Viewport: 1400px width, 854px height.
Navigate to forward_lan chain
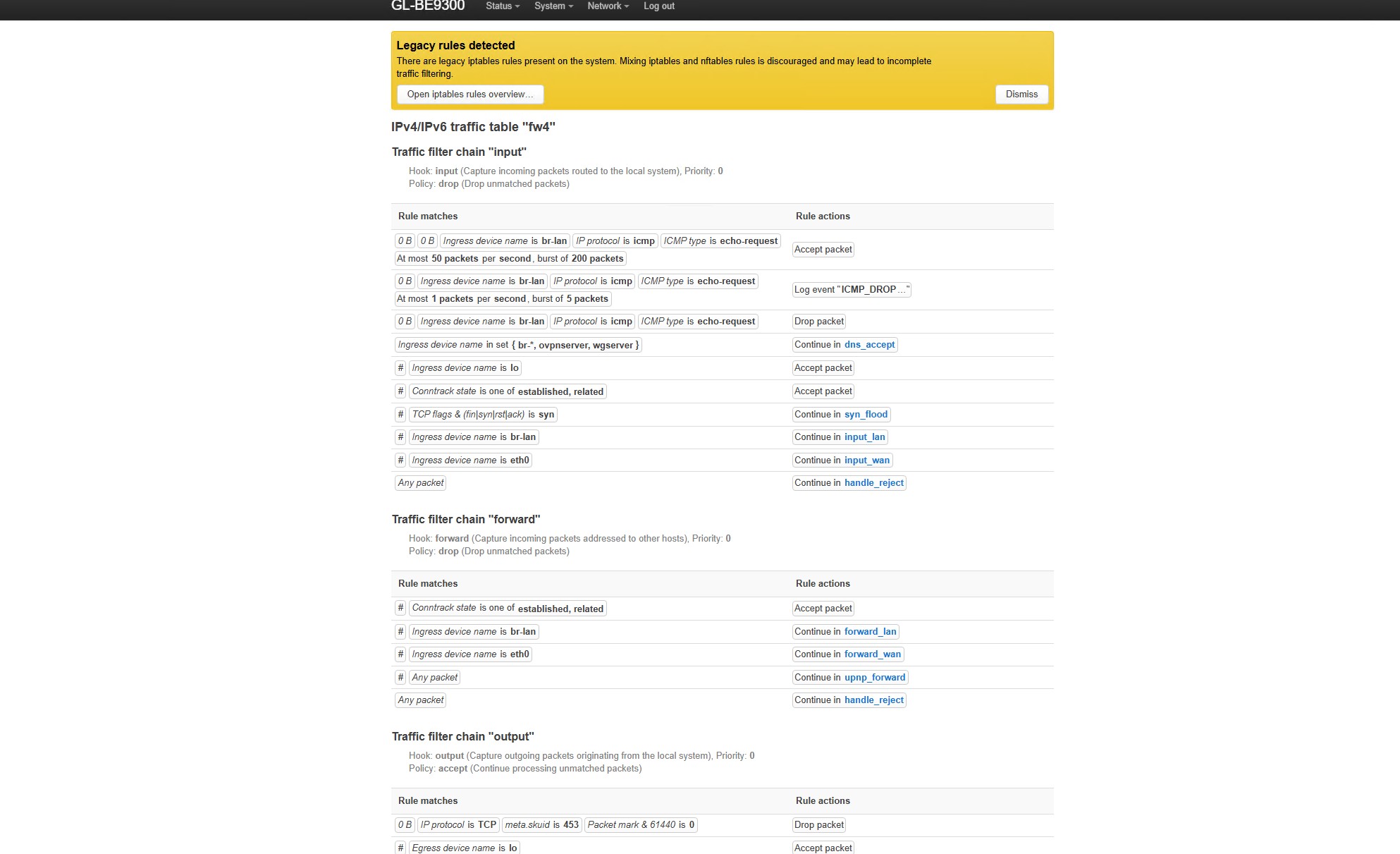click(870, 632)
